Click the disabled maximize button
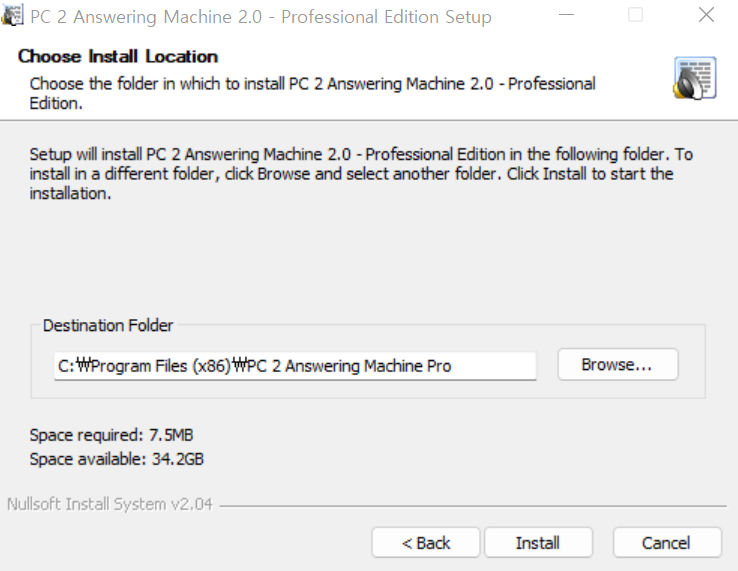 635,15
